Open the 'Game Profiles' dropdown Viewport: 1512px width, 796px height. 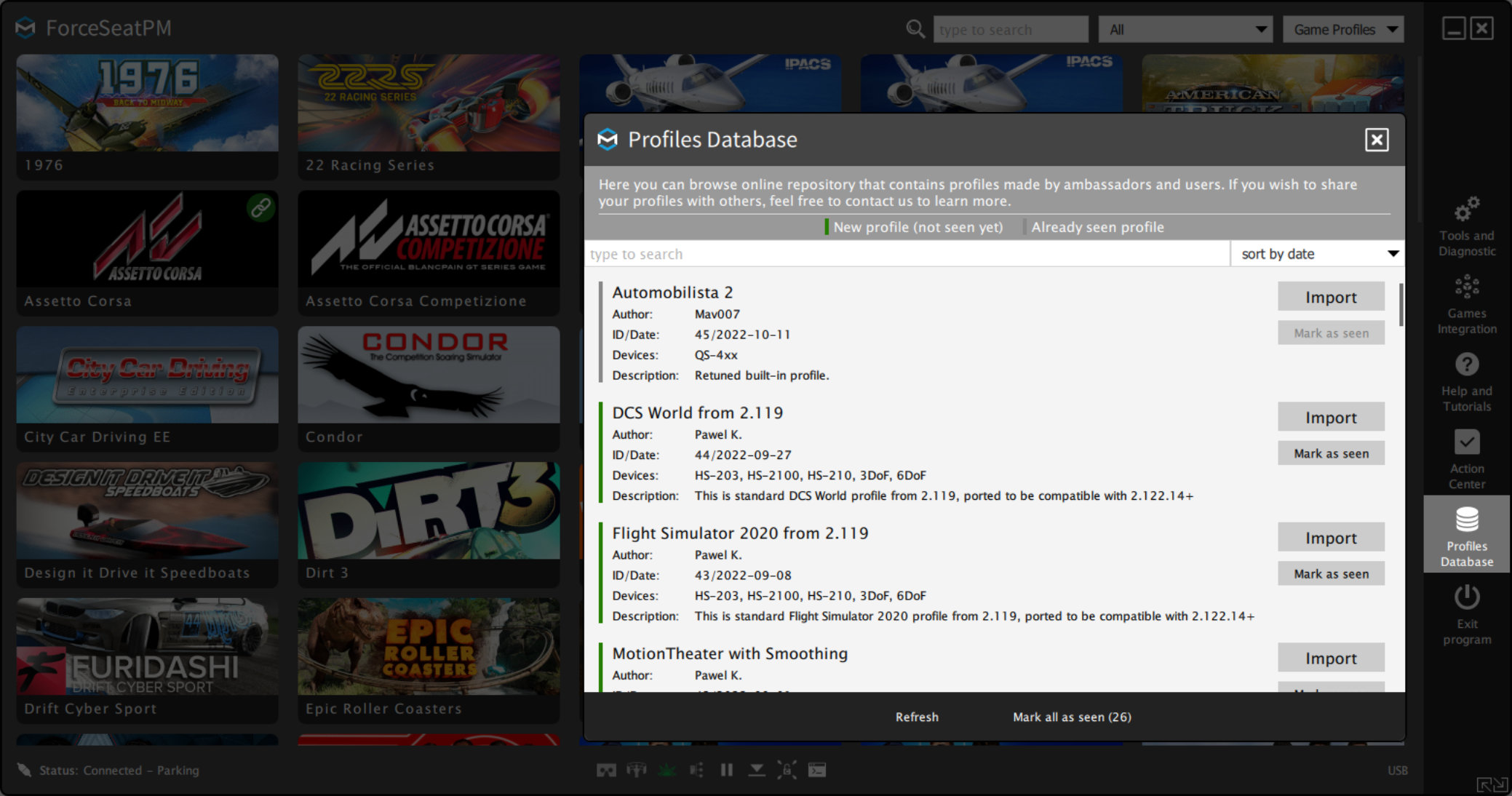(x=1343, y=30)
